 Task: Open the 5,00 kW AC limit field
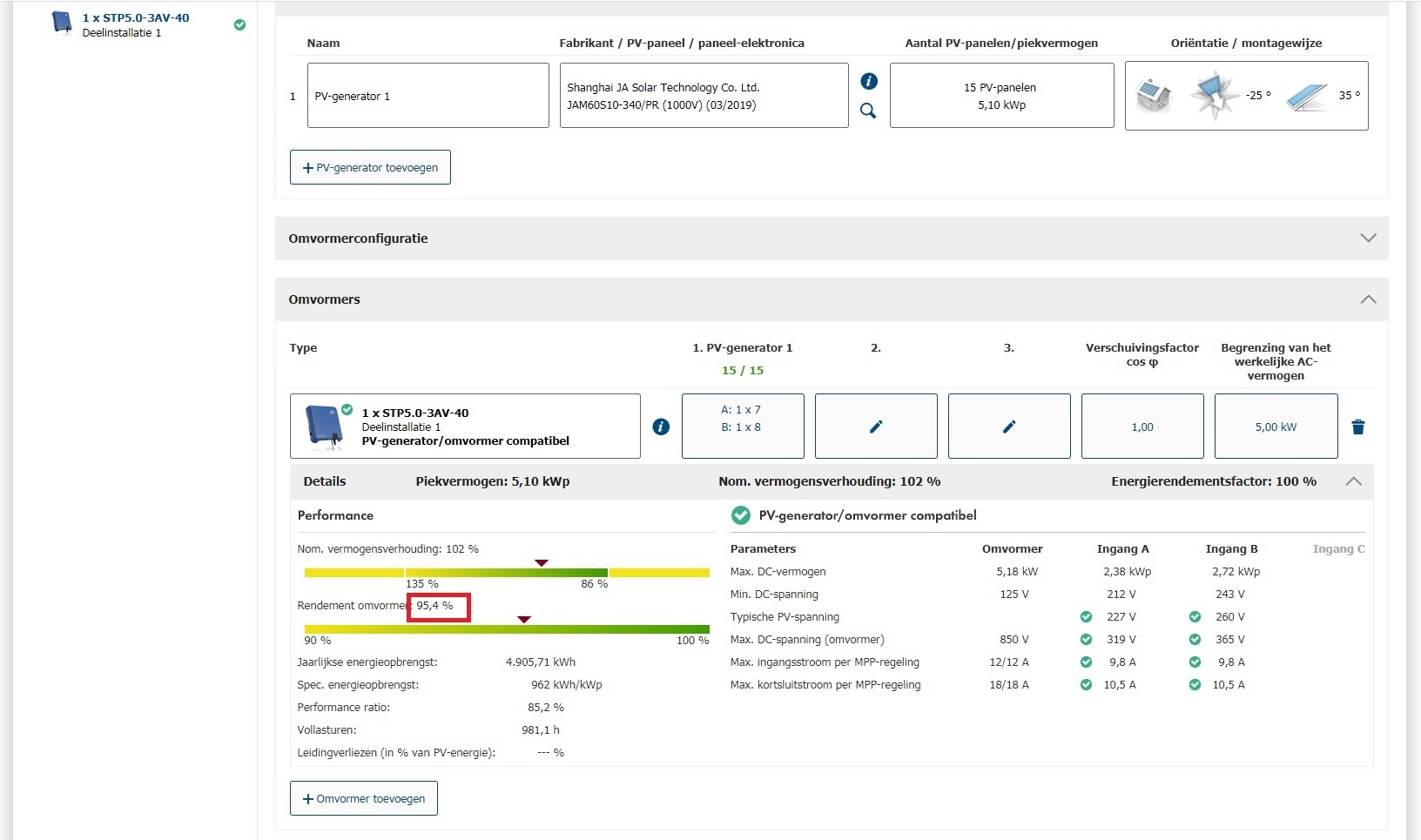(x=1276, y=427)
